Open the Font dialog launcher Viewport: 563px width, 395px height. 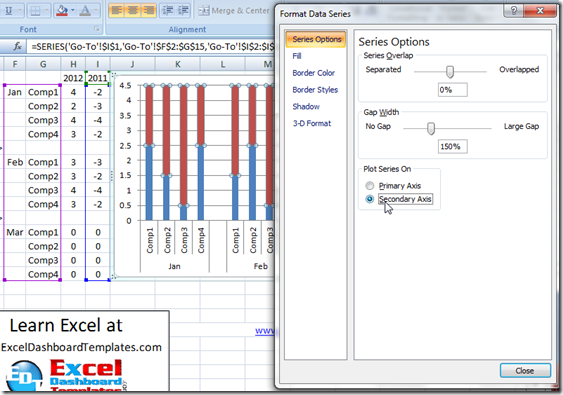click(97, 29)
